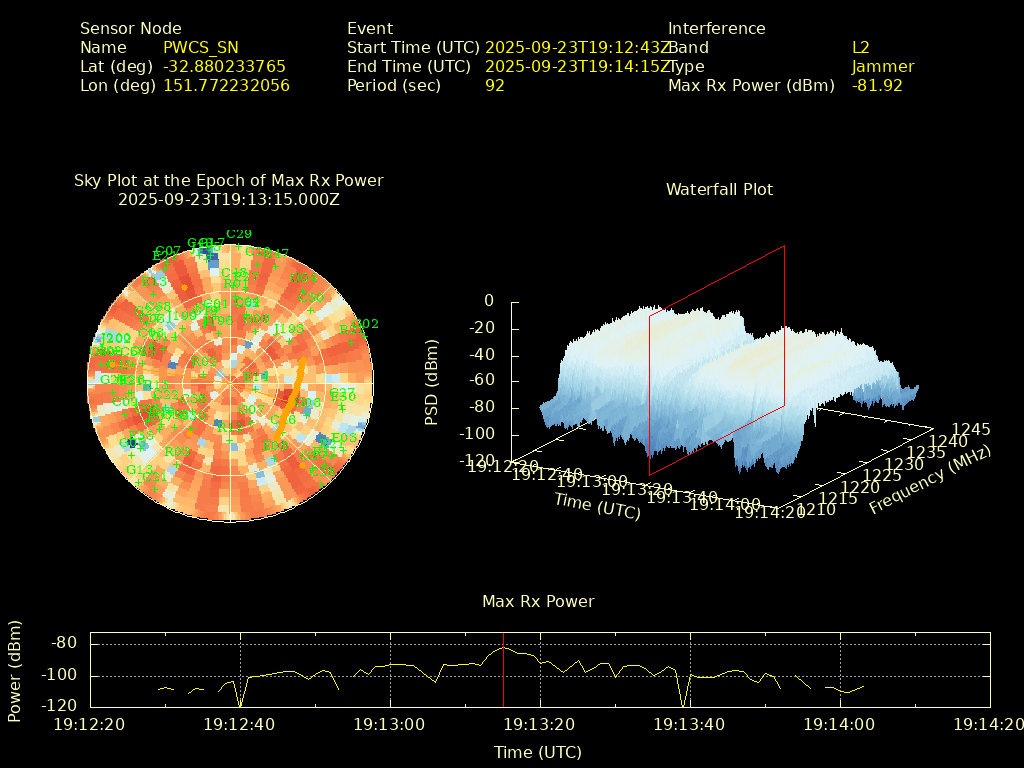
Task: Select the Jammer interference type value
Action: pyautogui.click(x=883, y=66)
